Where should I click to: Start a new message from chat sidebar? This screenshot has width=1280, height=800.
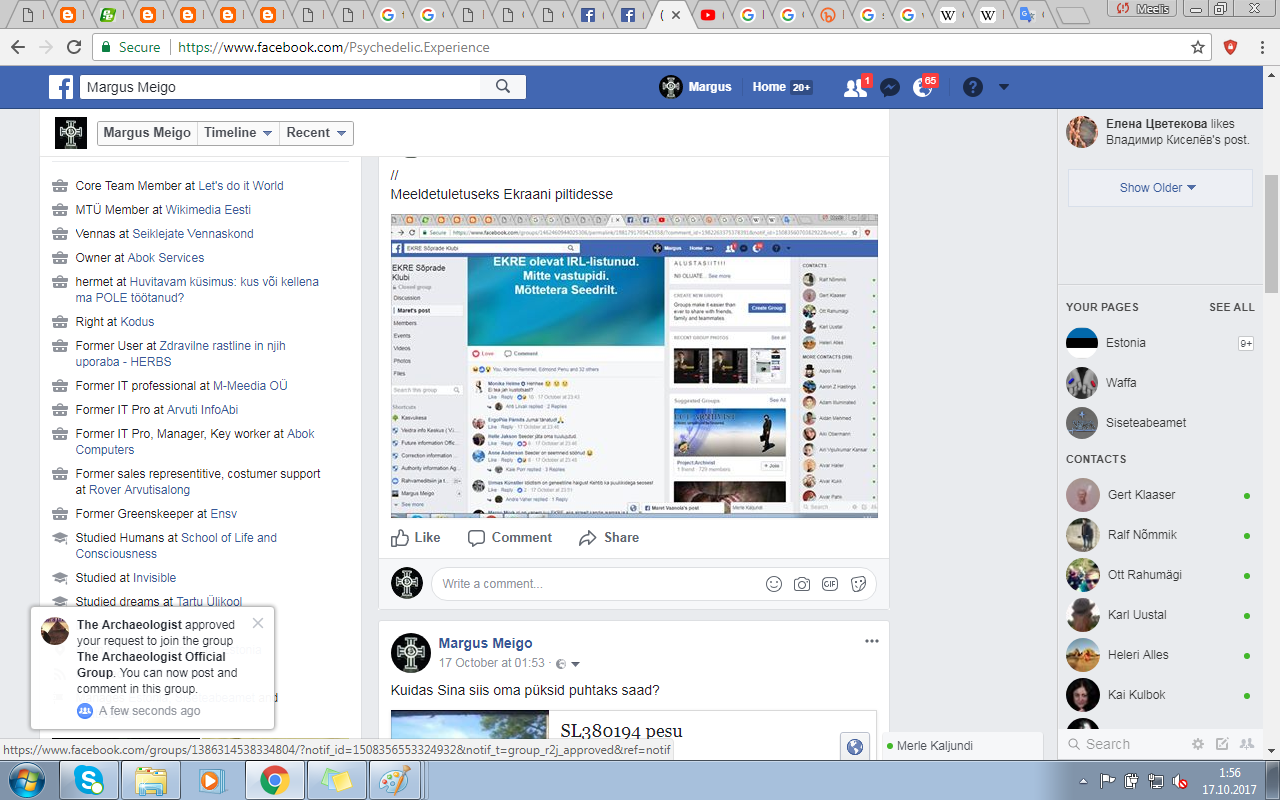(x=1222, y=744)
